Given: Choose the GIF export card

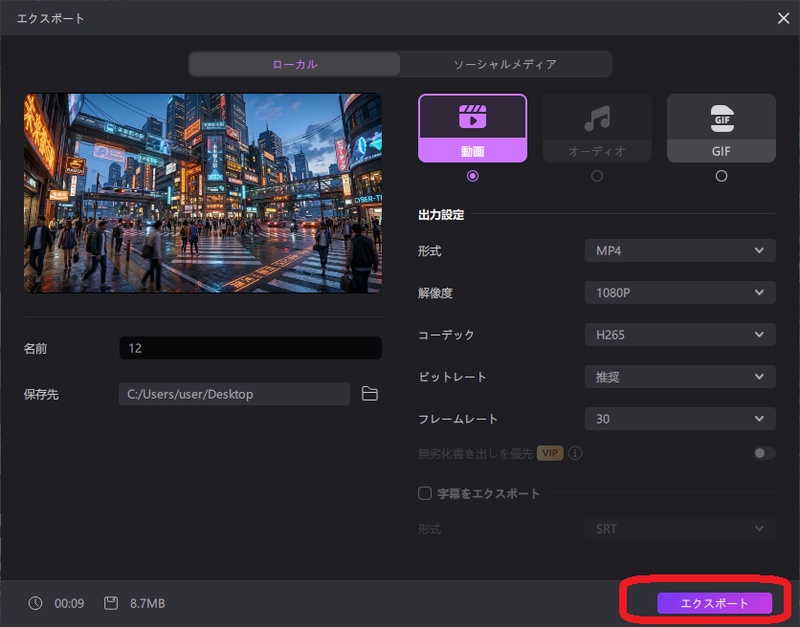Looking at the screenshot, I should point(721,128).
